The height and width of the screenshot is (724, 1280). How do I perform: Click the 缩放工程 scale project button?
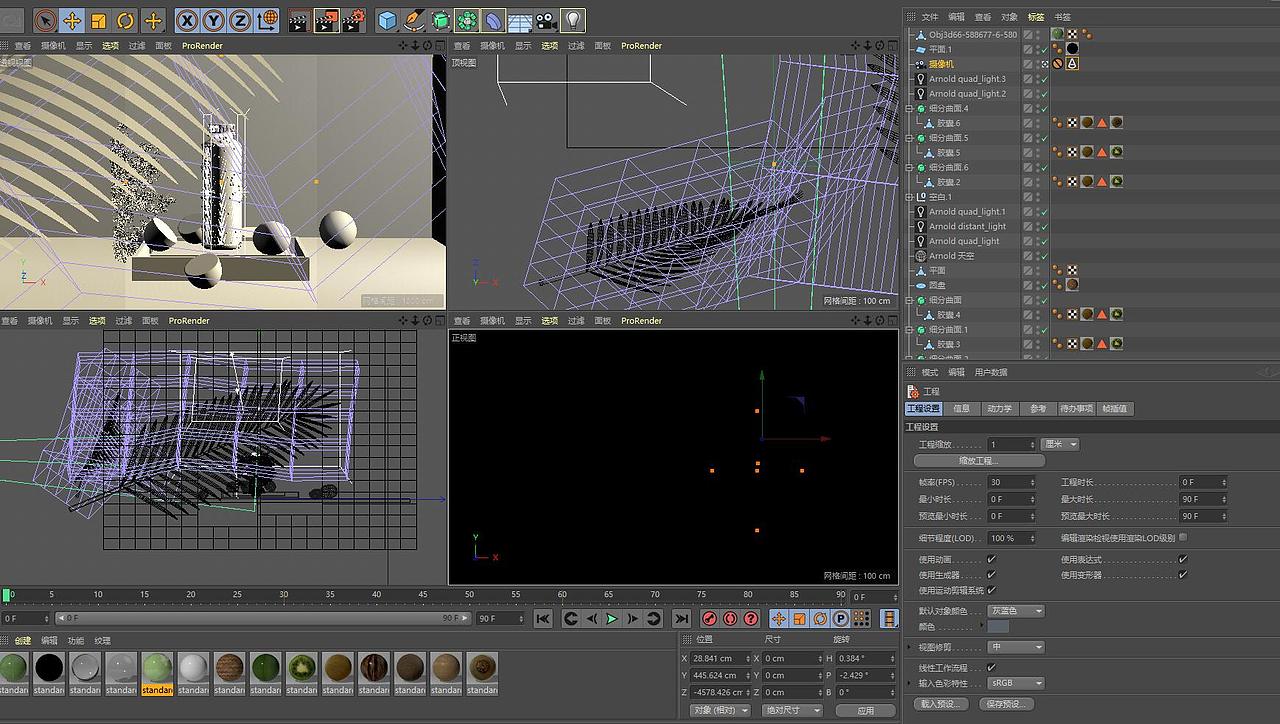981,461
